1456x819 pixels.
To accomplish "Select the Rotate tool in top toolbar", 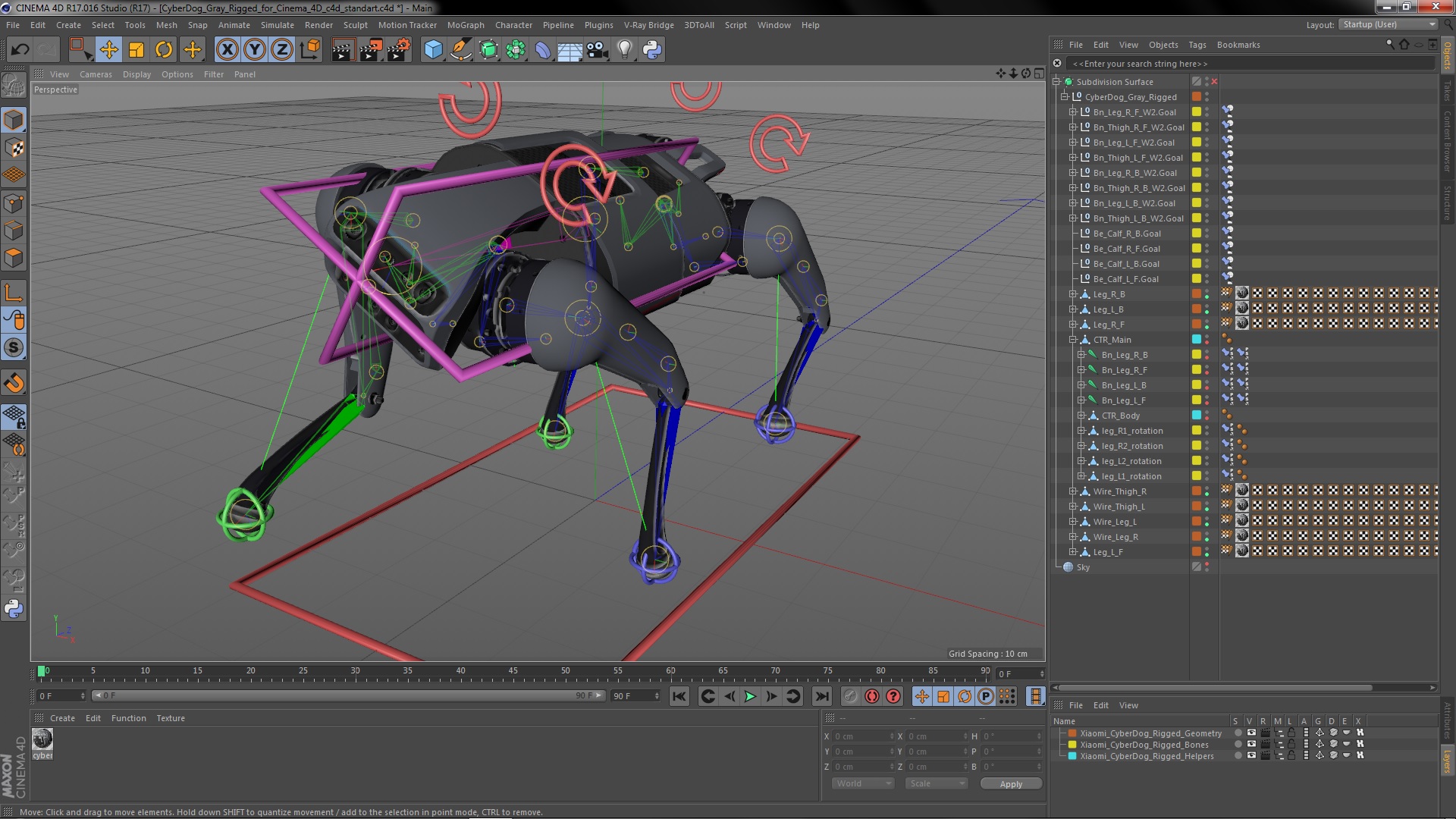I will click(x=164, y=50).
